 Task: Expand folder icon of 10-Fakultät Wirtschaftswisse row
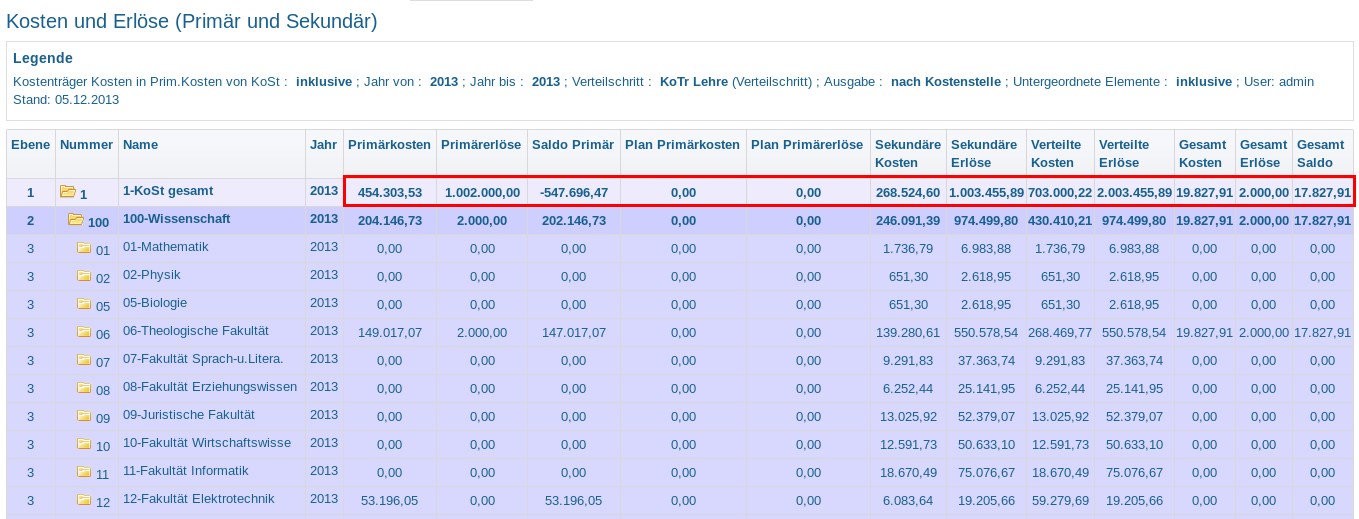(x=84, y=443)
